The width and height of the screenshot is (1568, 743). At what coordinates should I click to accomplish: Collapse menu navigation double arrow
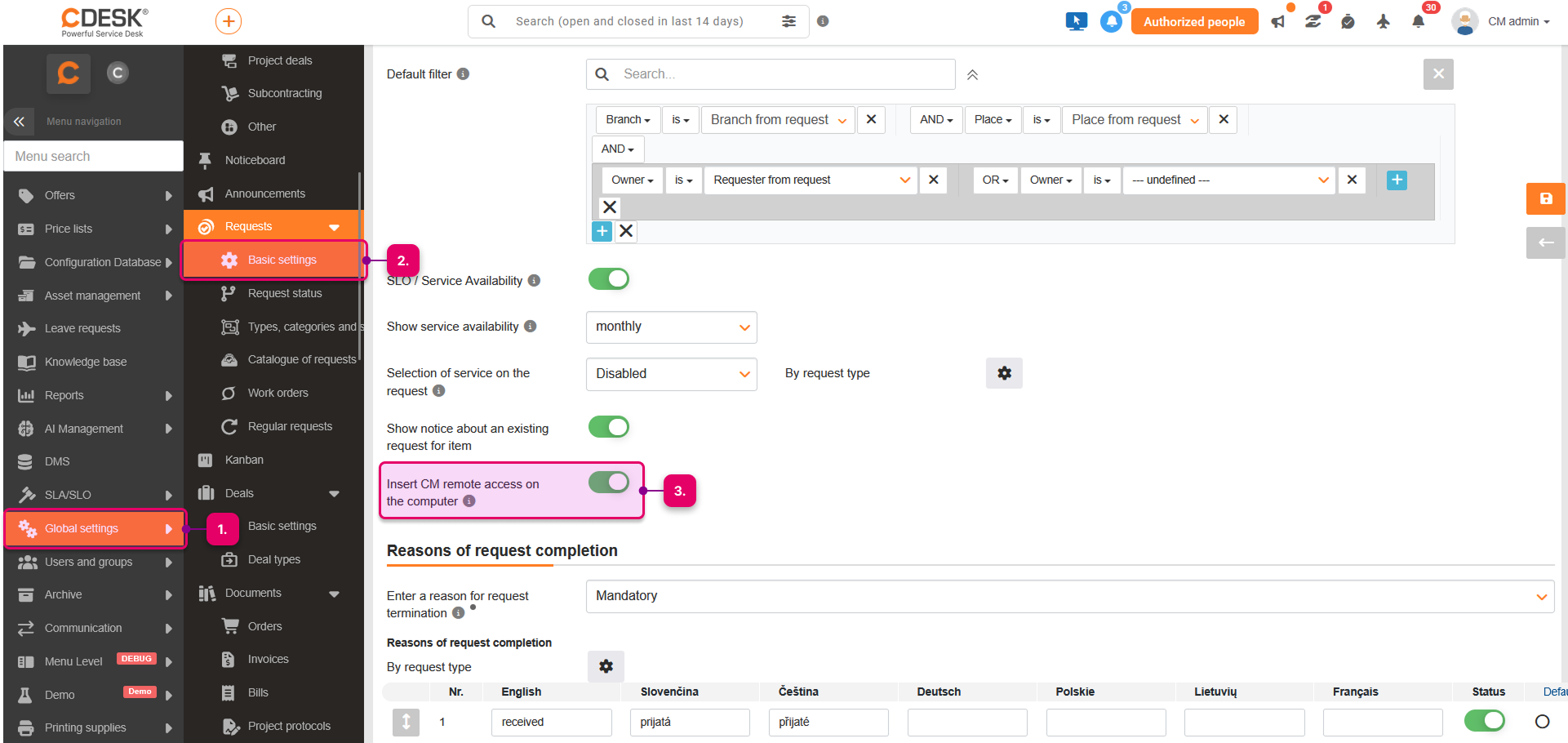point(19,122)
